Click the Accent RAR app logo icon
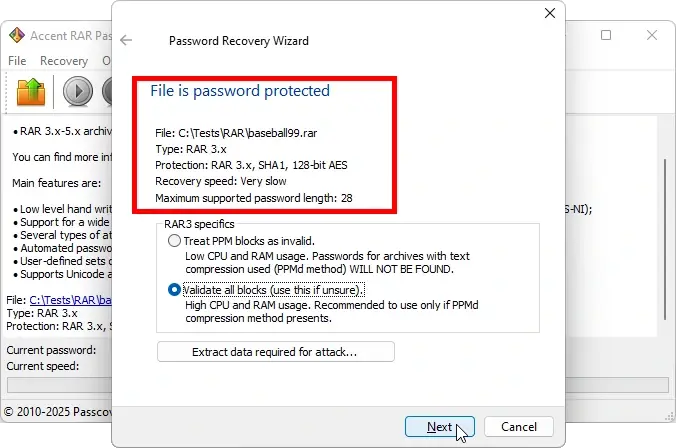Screen dimensions: 676x448 click(x=16, y=35)
